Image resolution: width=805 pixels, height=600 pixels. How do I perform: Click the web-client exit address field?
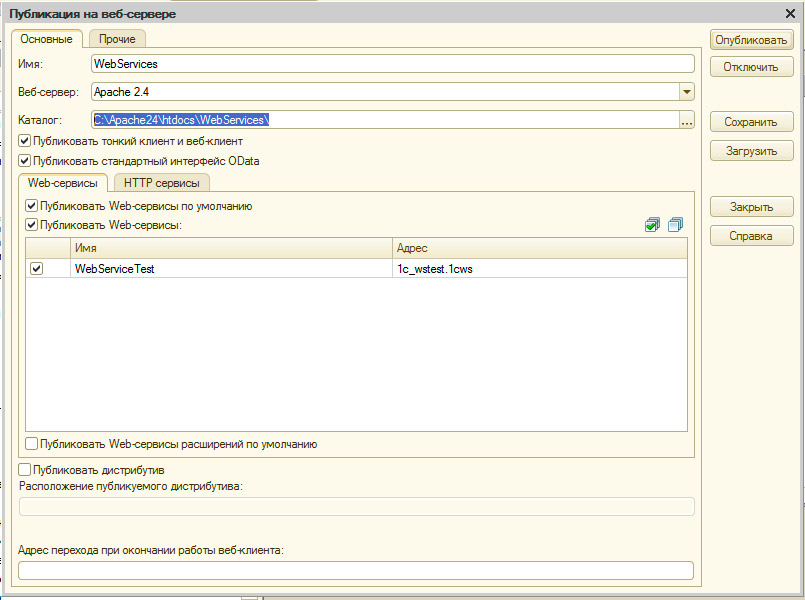pyautogui.click(x=356, y=571)
